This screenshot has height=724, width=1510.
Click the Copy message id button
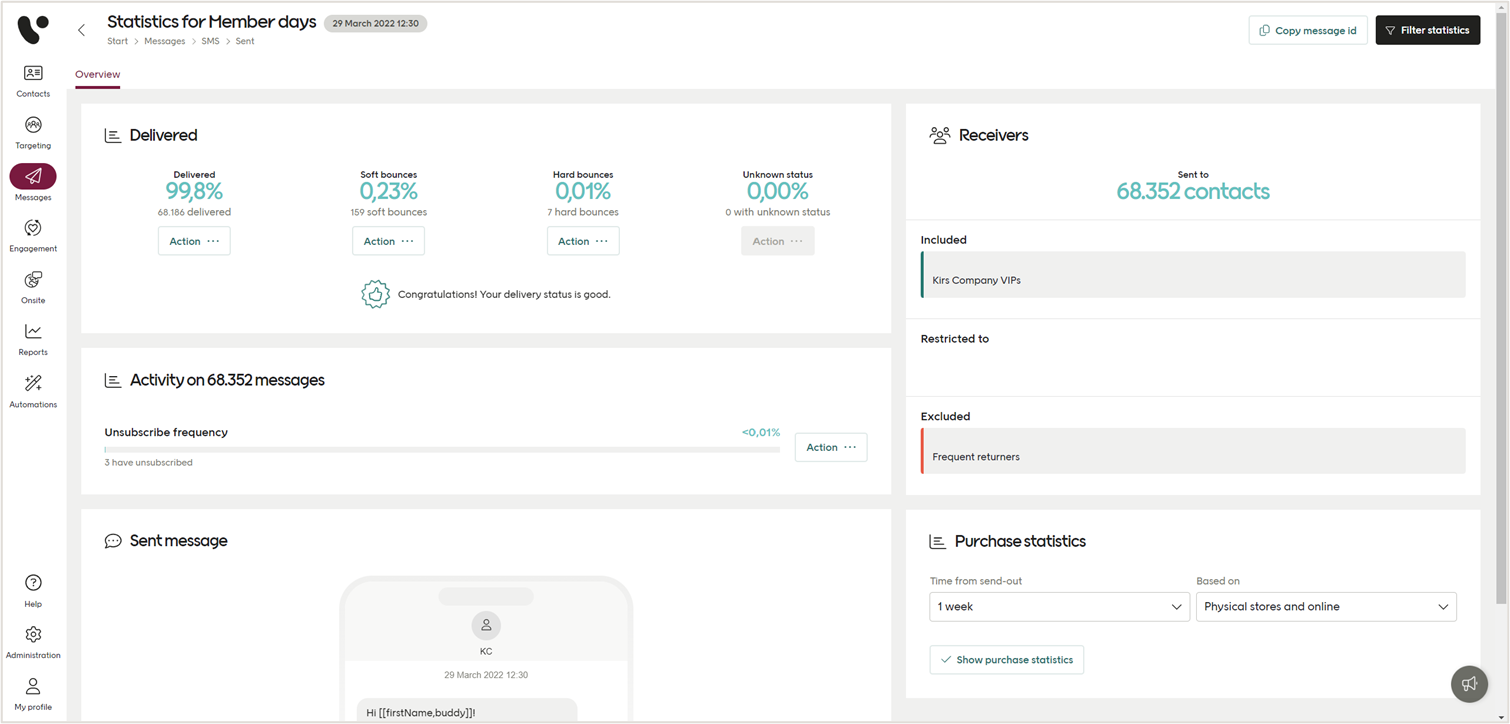(1307, 30)
